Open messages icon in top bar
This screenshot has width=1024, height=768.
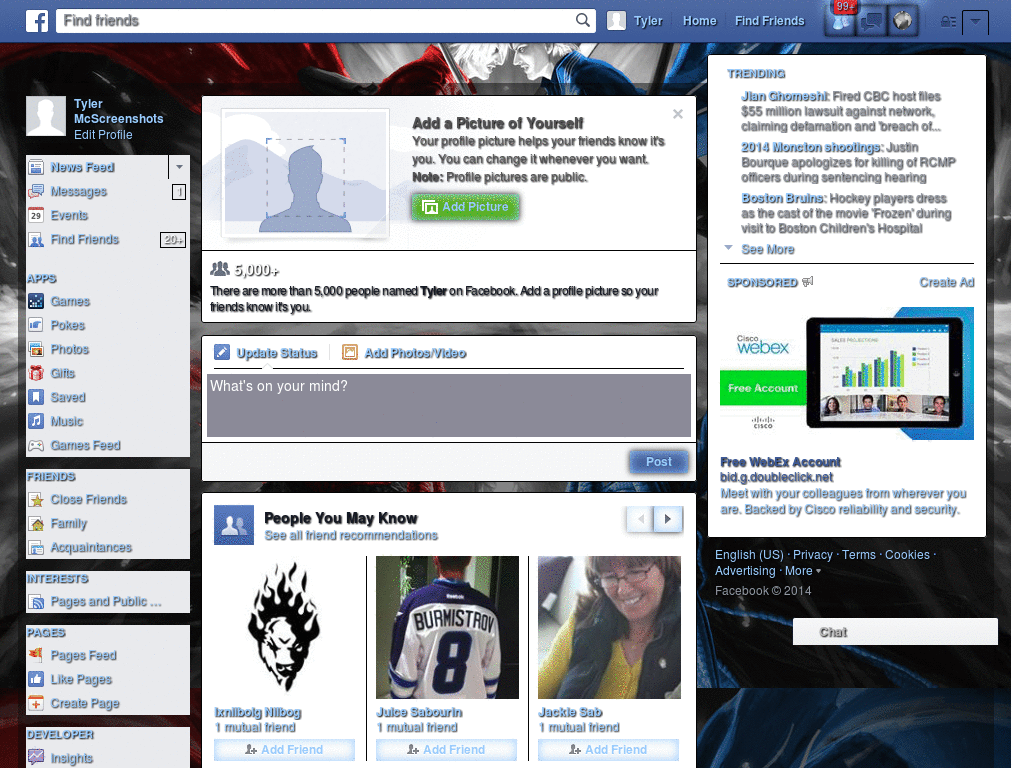pyautogui.click(x=872, y=21)
